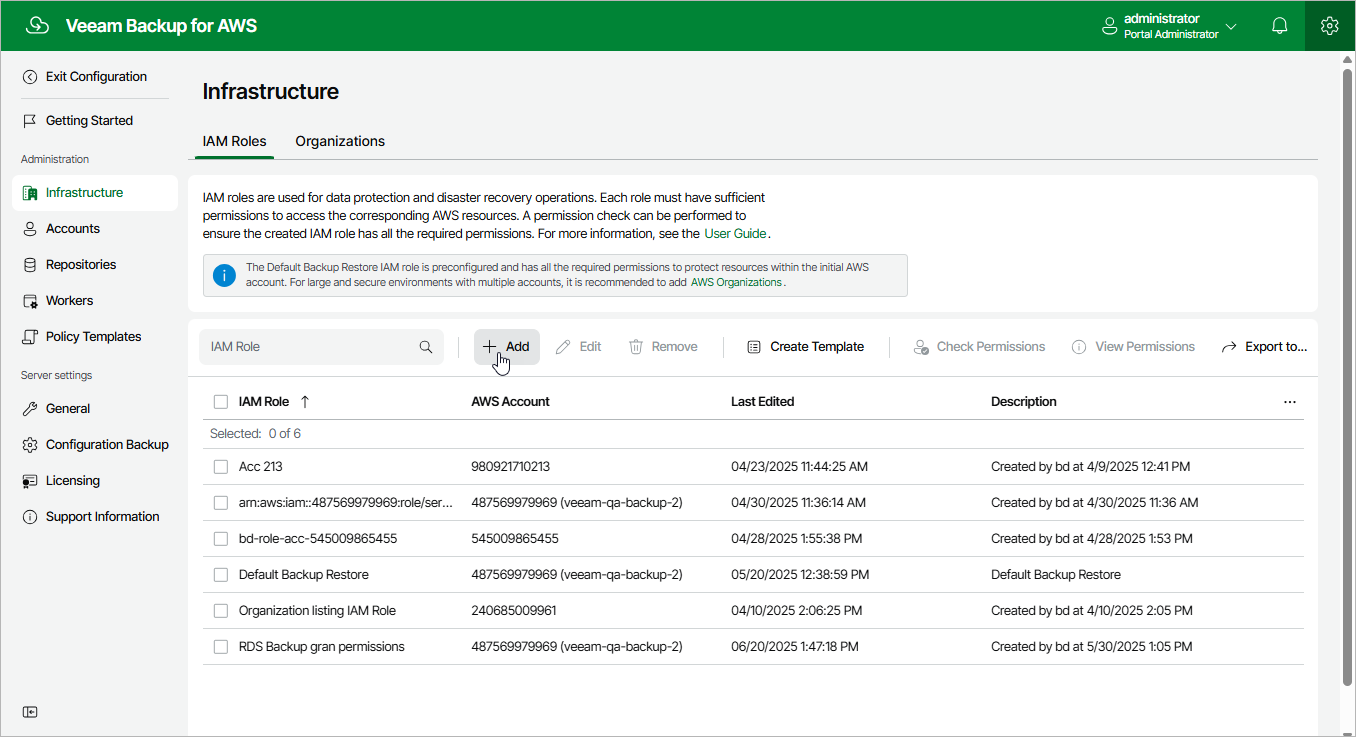1356x737 pixels.
Task: Open the table column options ellipsis
Action: [x=1290, y=402]
